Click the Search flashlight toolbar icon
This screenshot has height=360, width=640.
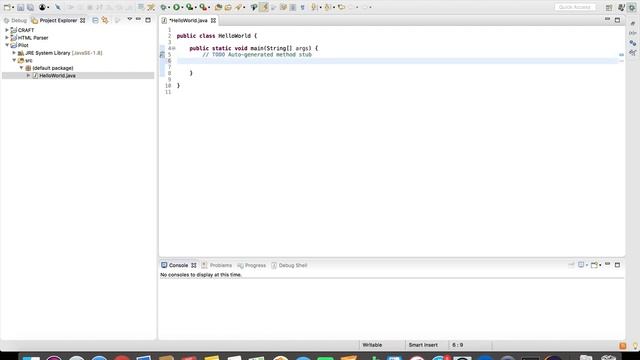click(254, 7)
